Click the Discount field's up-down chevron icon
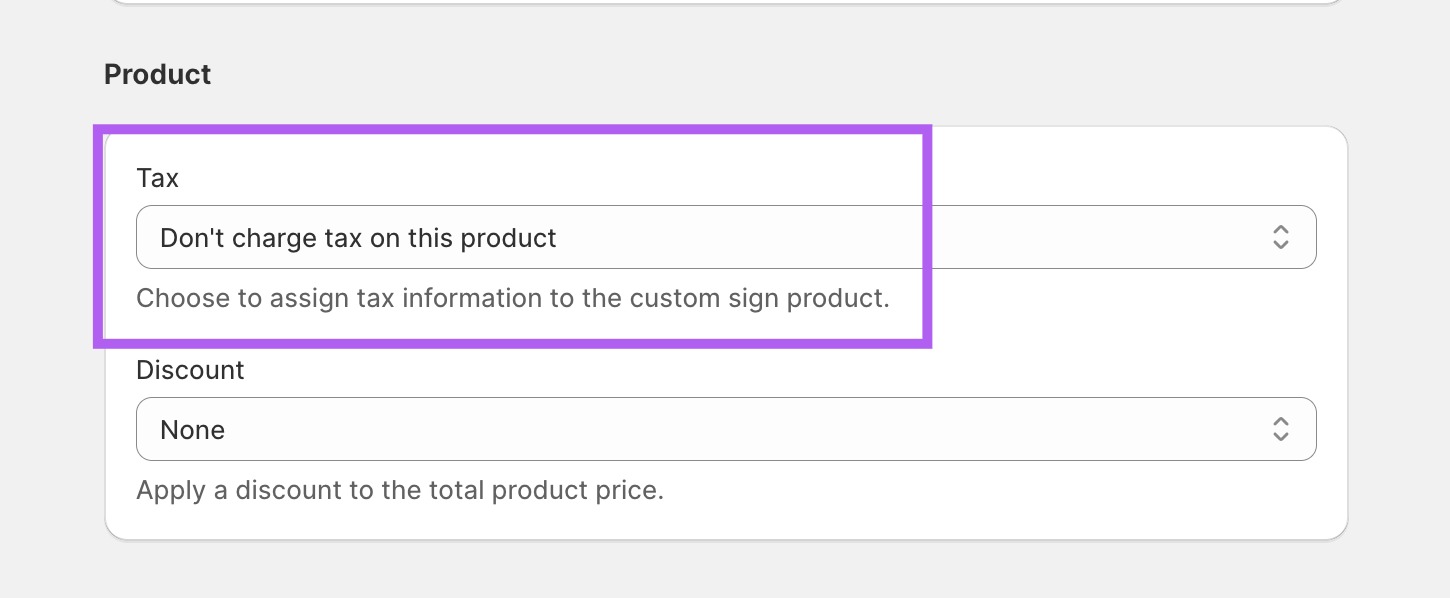Screen dimensions: 1450x598 pos(1280,429)
